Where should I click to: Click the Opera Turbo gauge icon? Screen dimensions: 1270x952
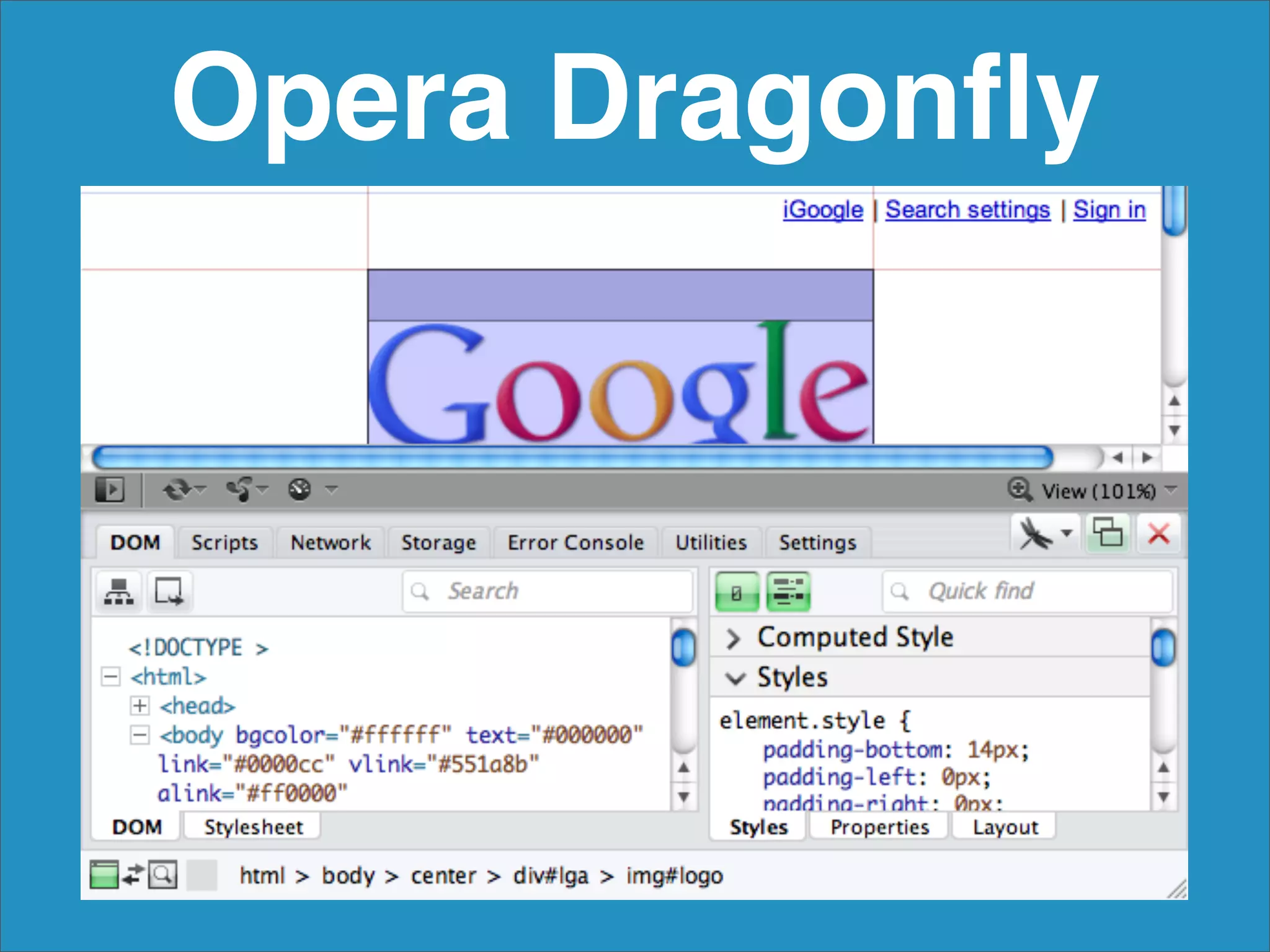point(300,490)
